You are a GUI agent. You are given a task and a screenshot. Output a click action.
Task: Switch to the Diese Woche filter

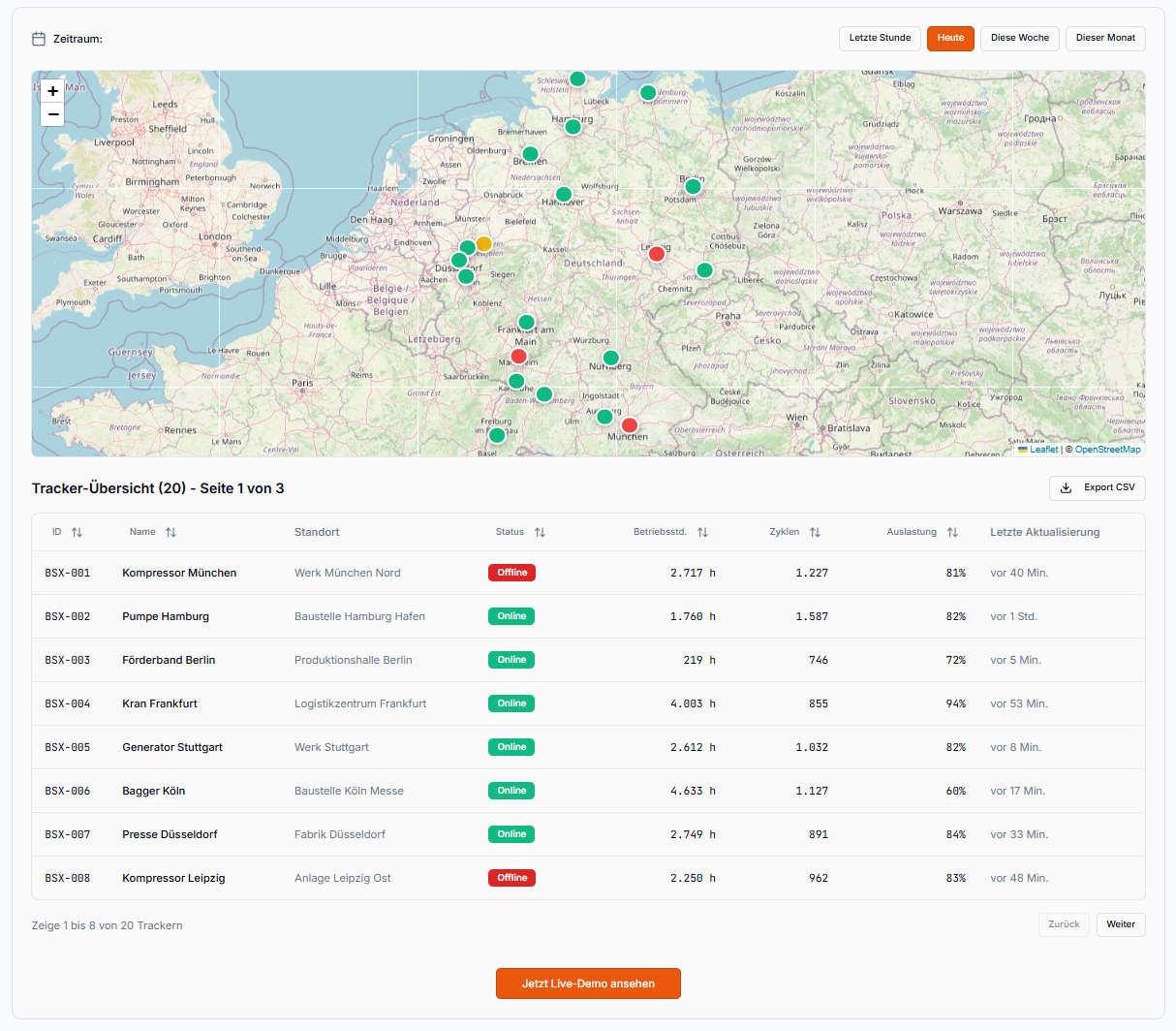coord(1019,38)
